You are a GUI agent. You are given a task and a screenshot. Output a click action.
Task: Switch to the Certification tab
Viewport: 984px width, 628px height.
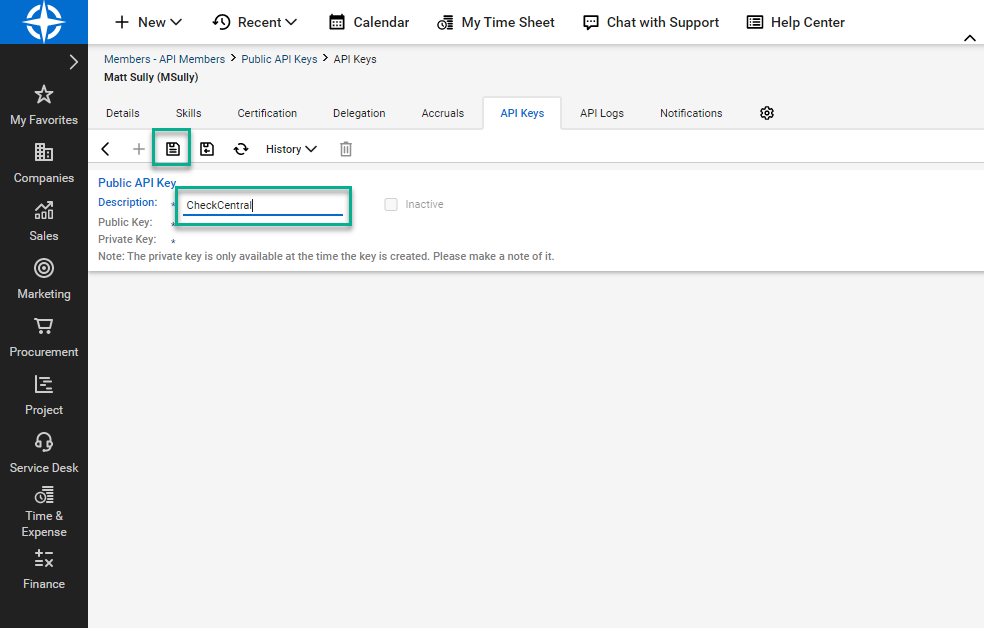pyautogui.click(x=267, y=113)
